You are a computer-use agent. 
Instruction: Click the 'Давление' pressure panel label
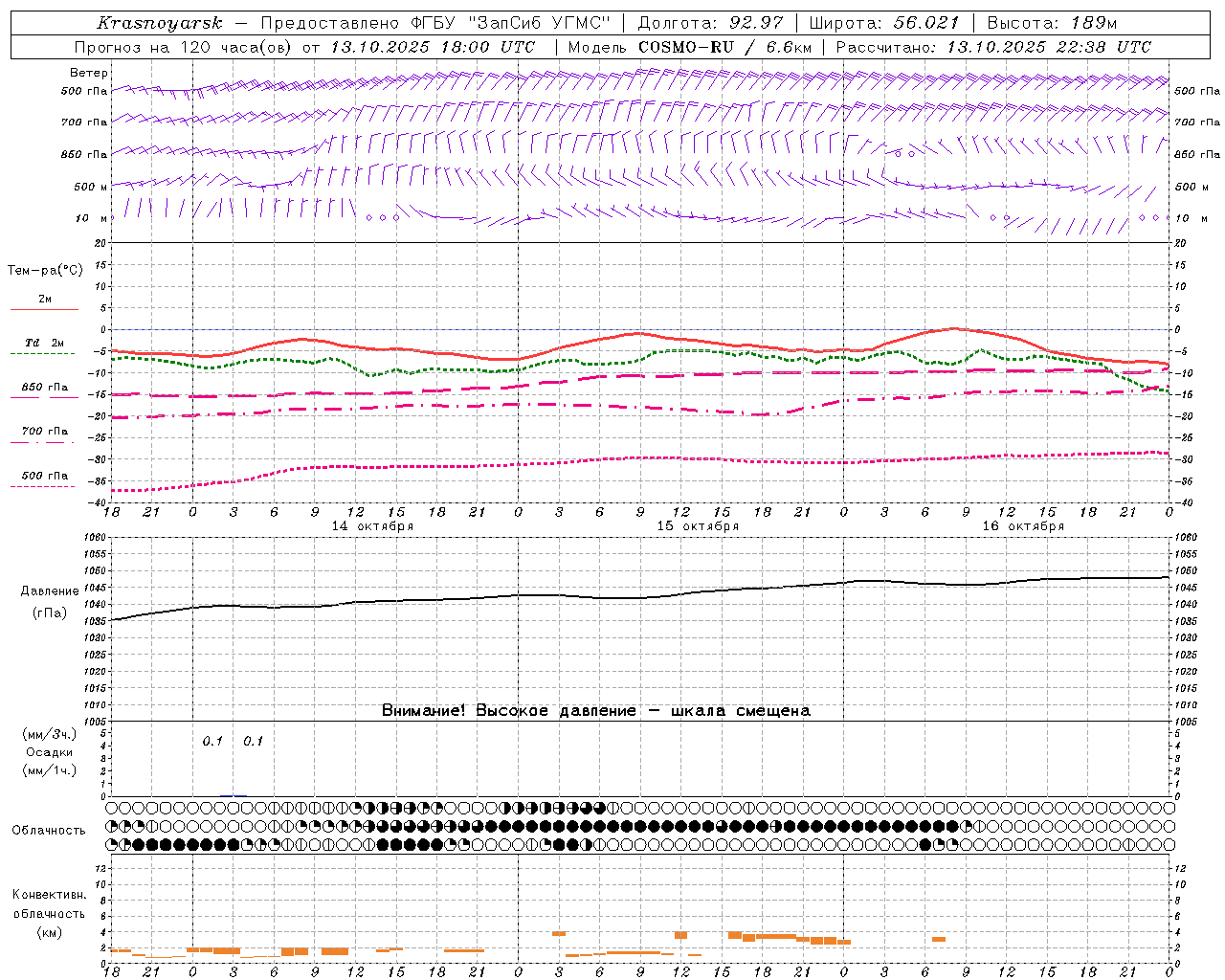point(50,591)
